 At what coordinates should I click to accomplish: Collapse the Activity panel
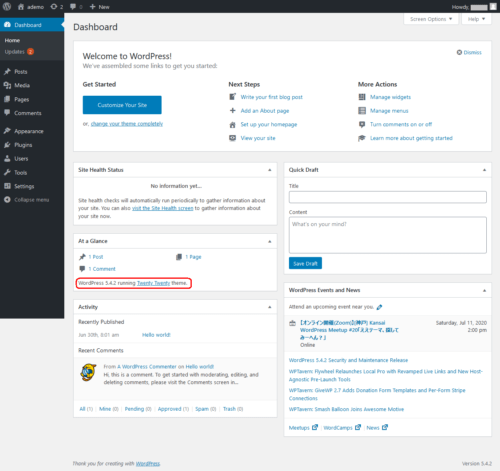click(x=270, y=307)
